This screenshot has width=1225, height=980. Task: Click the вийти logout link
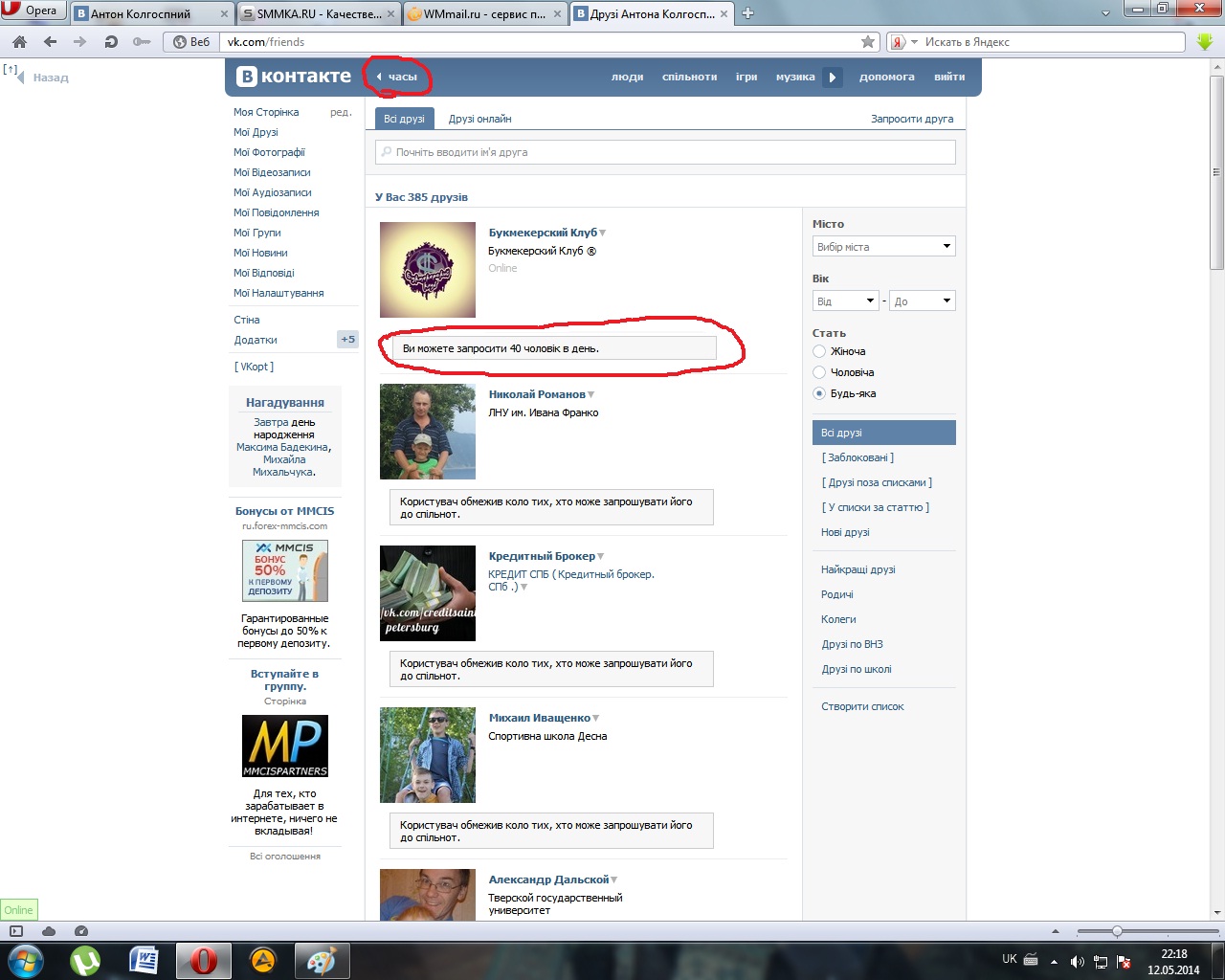(x=949, y=77)
